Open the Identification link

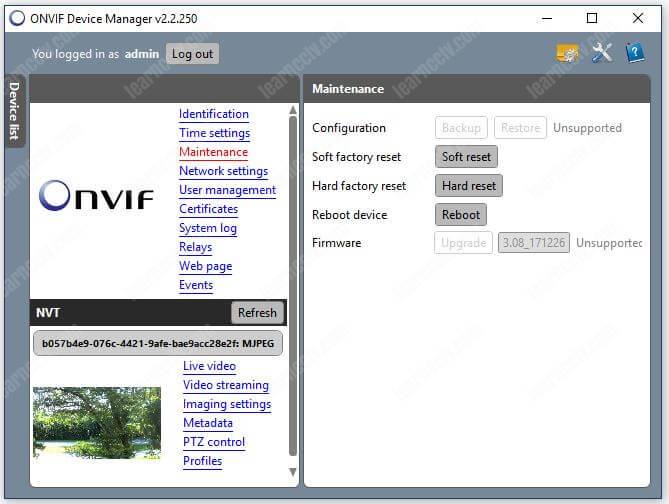pyautogui.click(x=214, y=114)
